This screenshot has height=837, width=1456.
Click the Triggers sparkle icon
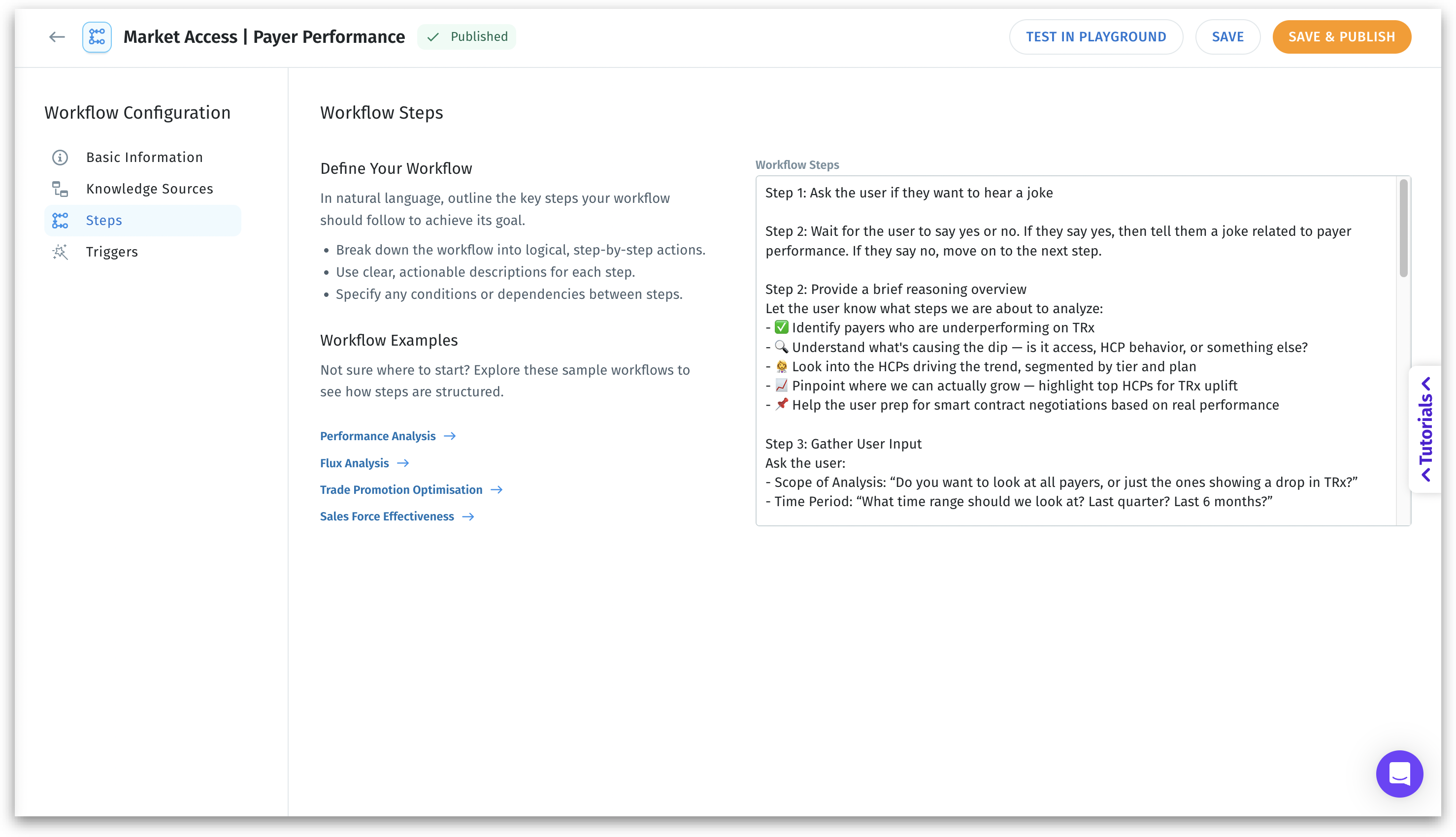(x=60, y=252)
